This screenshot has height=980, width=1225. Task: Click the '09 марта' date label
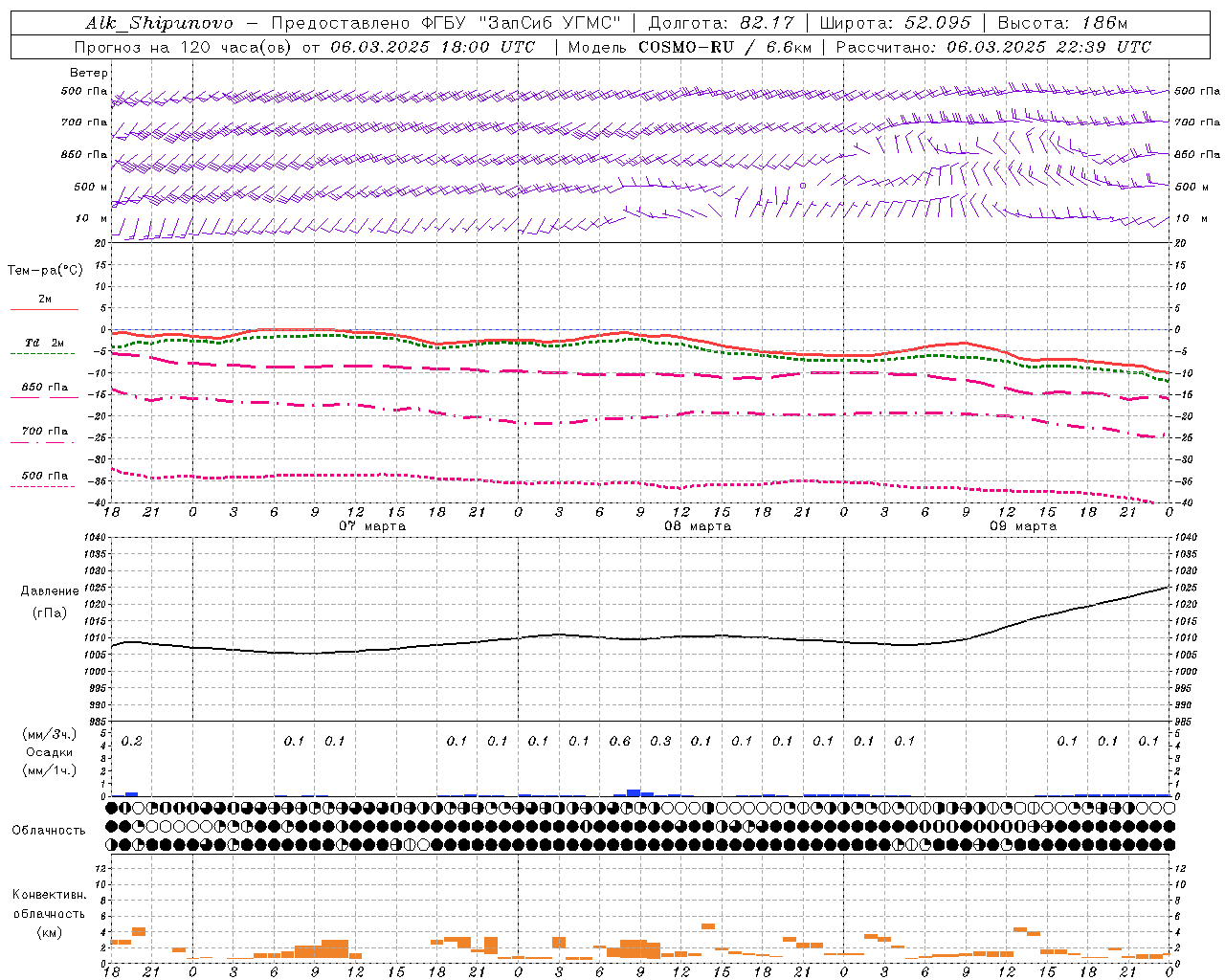[1023, 526]
